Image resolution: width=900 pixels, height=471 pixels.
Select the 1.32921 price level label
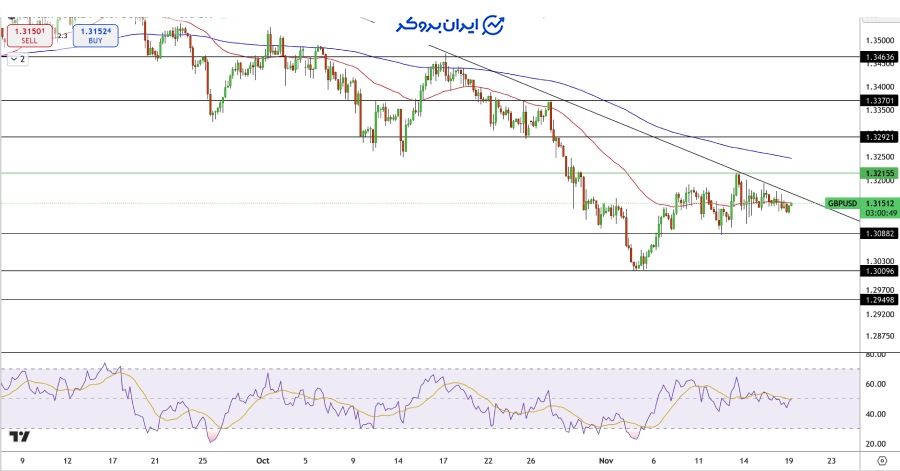click(877, 137)
